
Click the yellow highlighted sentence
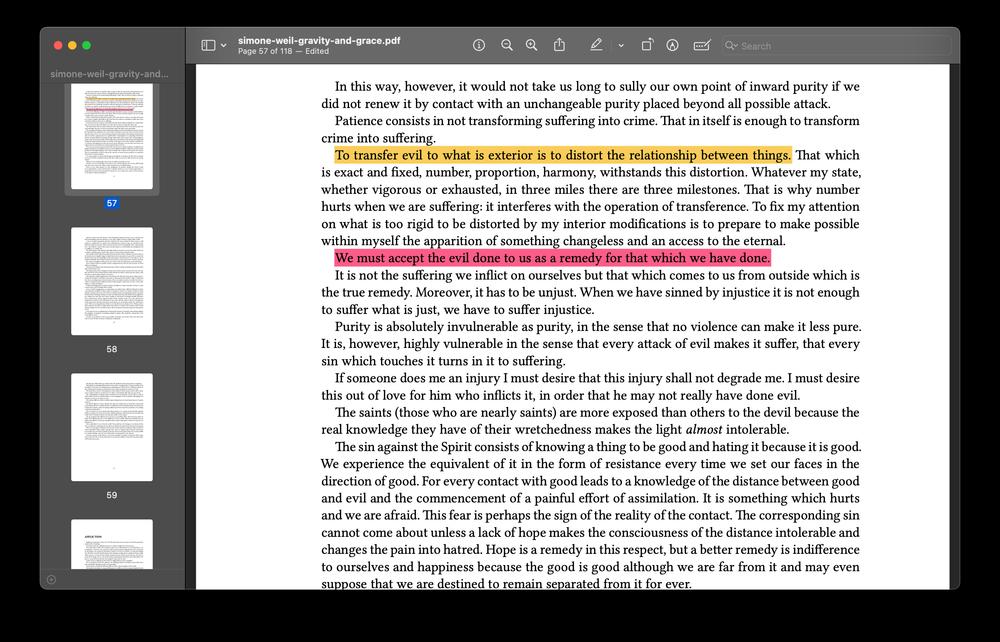[x=562, y=155]
